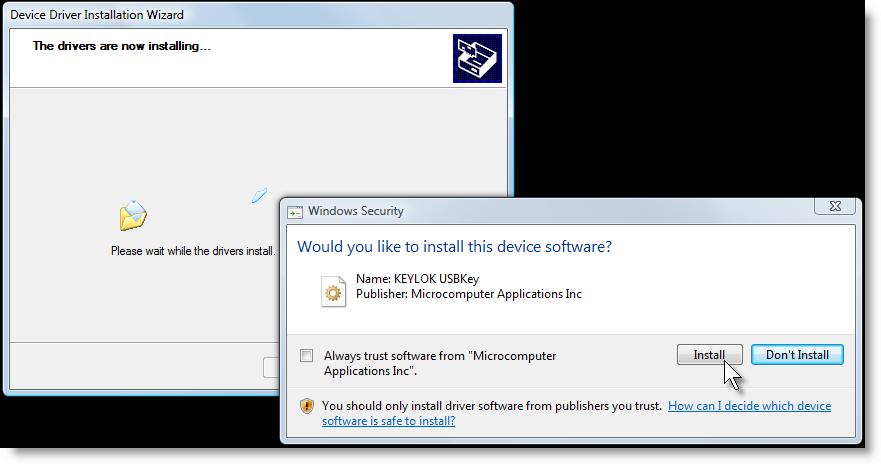Click 'Please wait while the drivers install' text
The image size is (881, 464).
[x=193, y=251]
